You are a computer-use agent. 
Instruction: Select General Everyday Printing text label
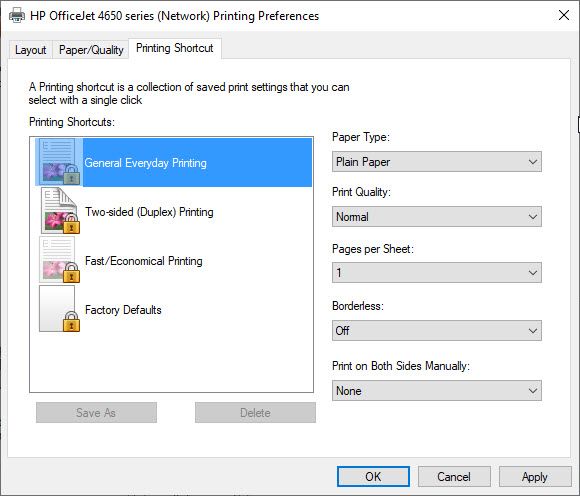pos(145,163)
